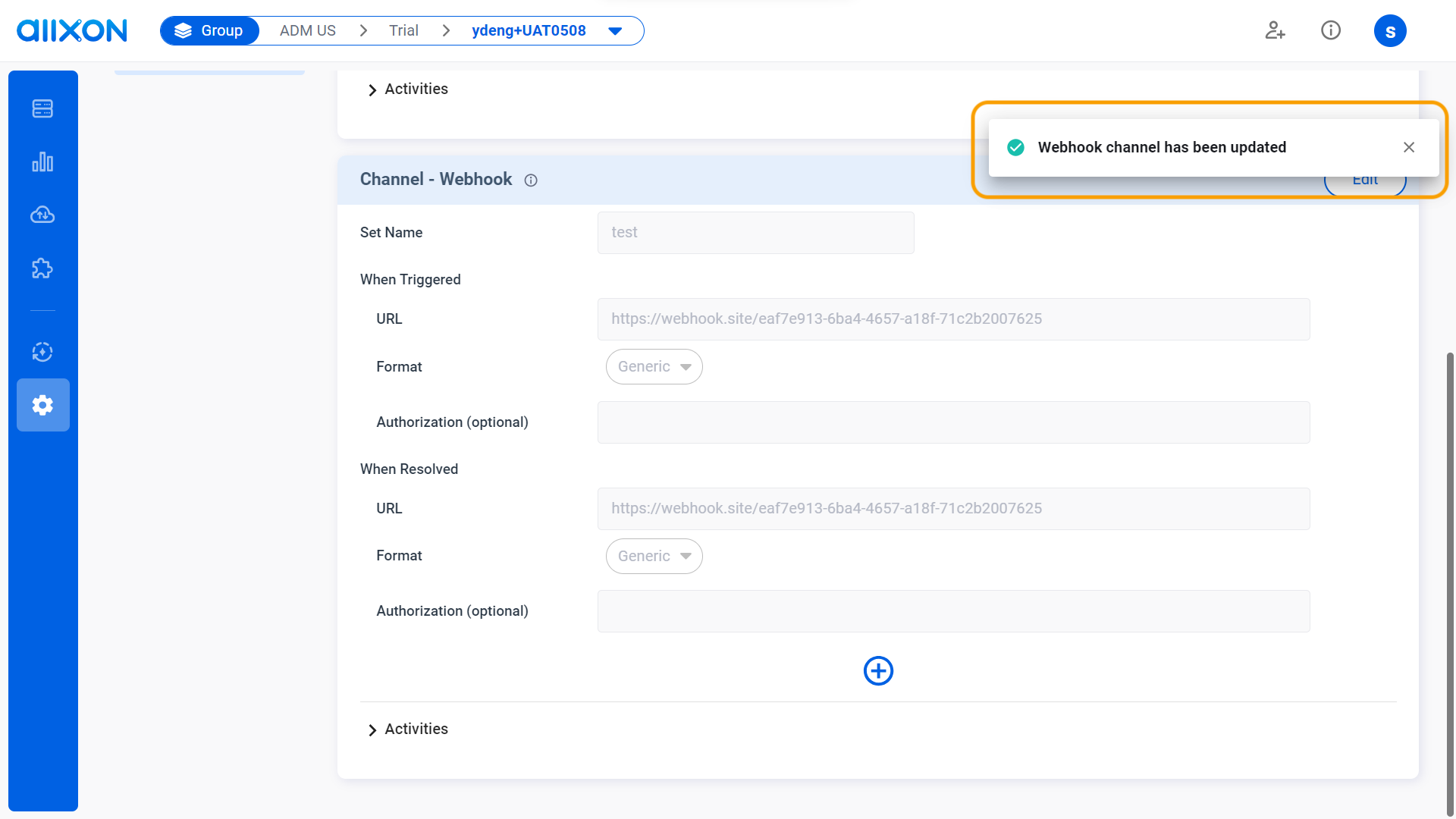
Task: Select the Group breadcrumb tab
Action: tap(209, 30)
